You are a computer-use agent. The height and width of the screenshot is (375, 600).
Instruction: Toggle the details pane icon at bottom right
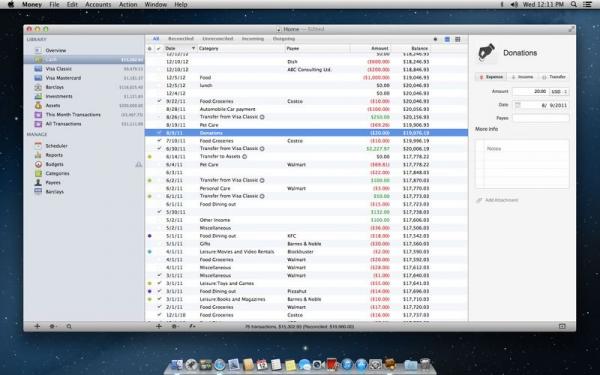(x=562, y=326)
